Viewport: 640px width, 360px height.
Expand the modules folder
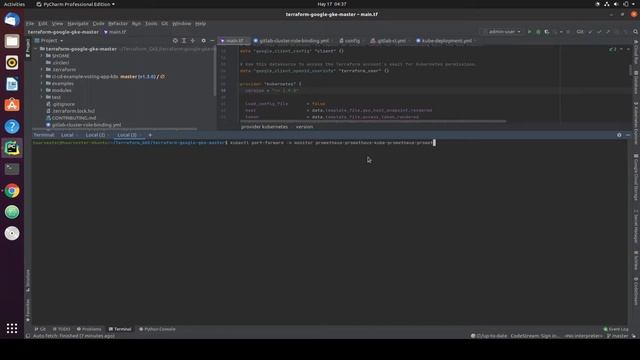coord(42,90)
